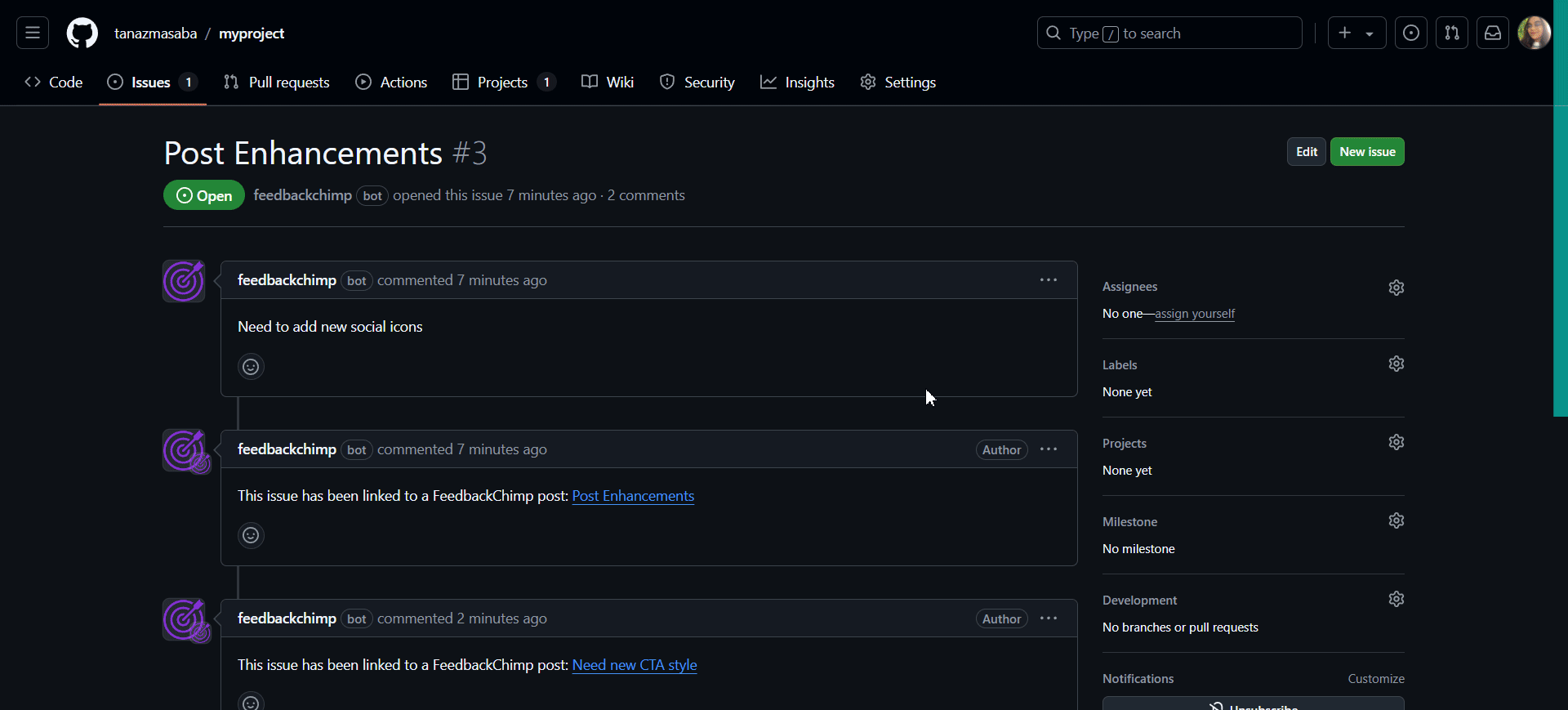Open the Post Enhancements FeedbackChimp link

[x=633, y=496]
